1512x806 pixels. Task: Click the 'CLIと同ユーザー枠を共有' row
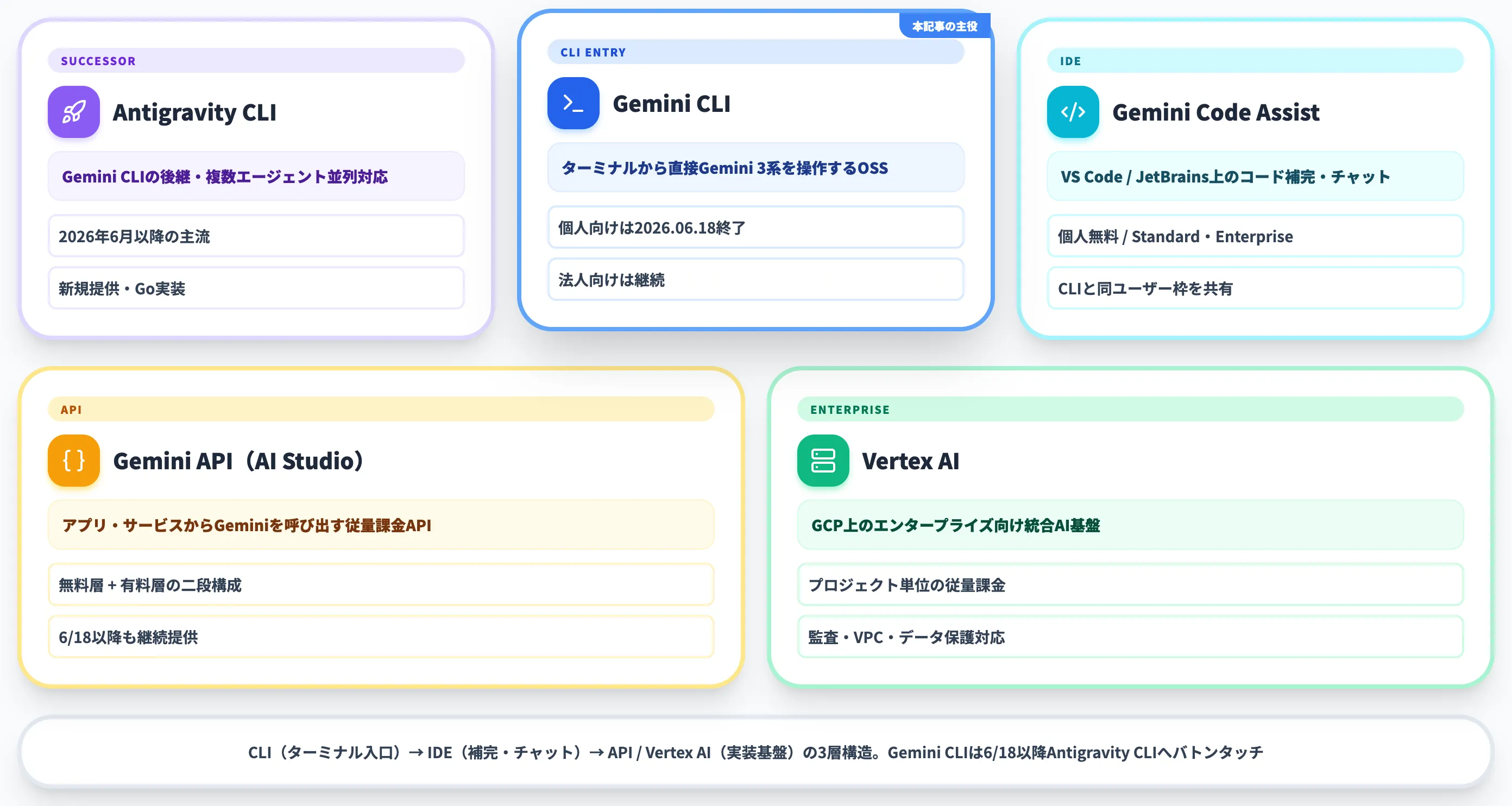tap(1255, 288)
